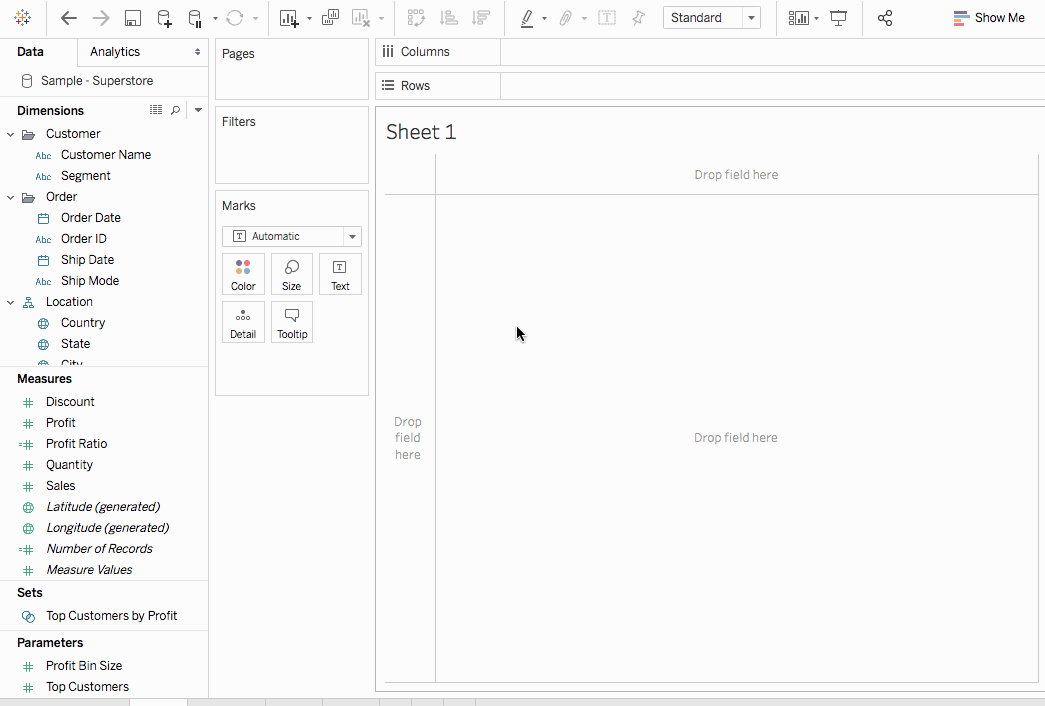Select the Ship Mode field
This screenshot has width=1045, height=706.
(90, 281)
